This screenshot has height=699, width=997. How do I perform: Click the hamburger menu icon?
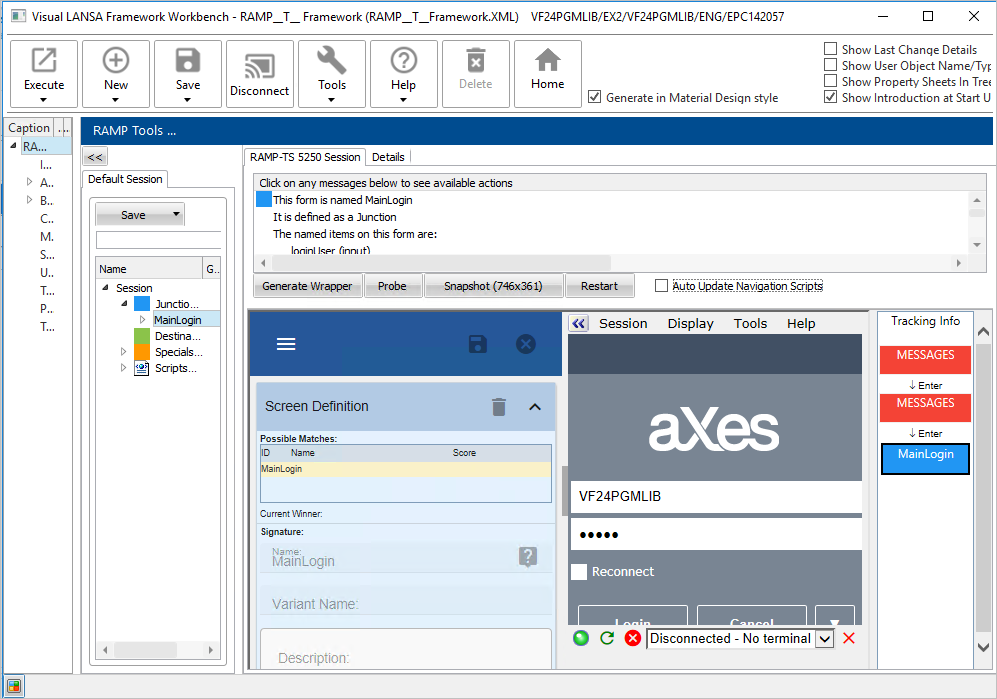(x=286, y=344)
